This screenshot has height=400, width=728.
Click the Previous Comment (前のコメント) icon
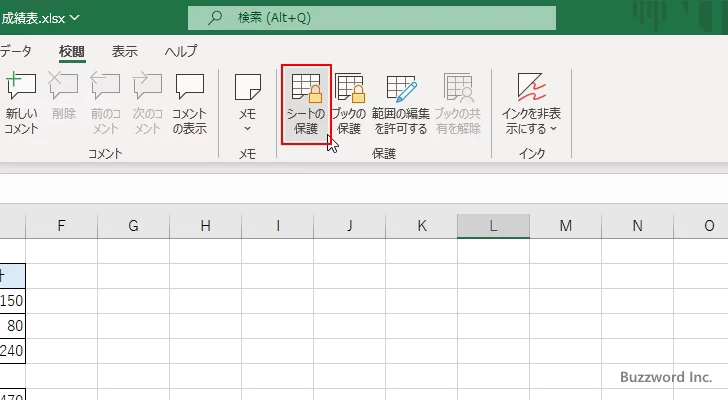pyautogui.click(x=105, y=103)
